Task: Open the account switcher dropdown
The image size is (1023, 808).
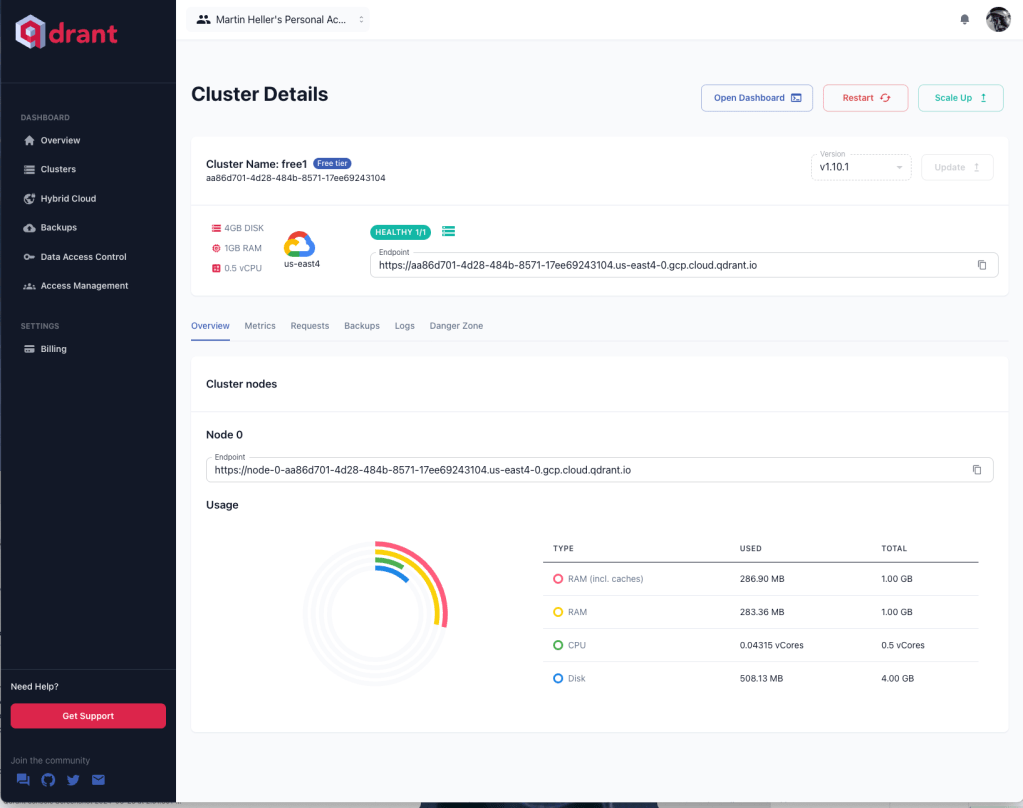Action: pos(278,20)
